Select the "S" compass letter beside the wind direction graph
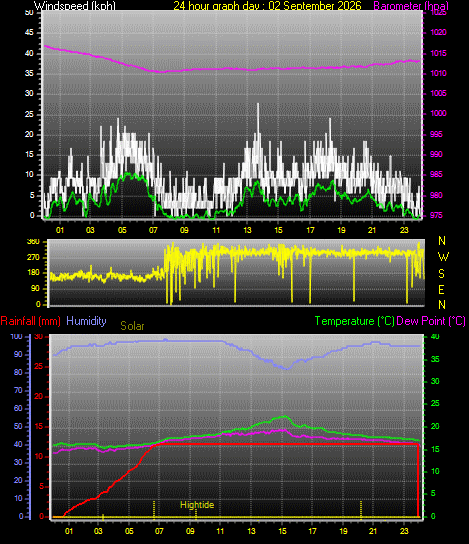The width and height of the screenshot is (469, 544). [x=441, y=274]
